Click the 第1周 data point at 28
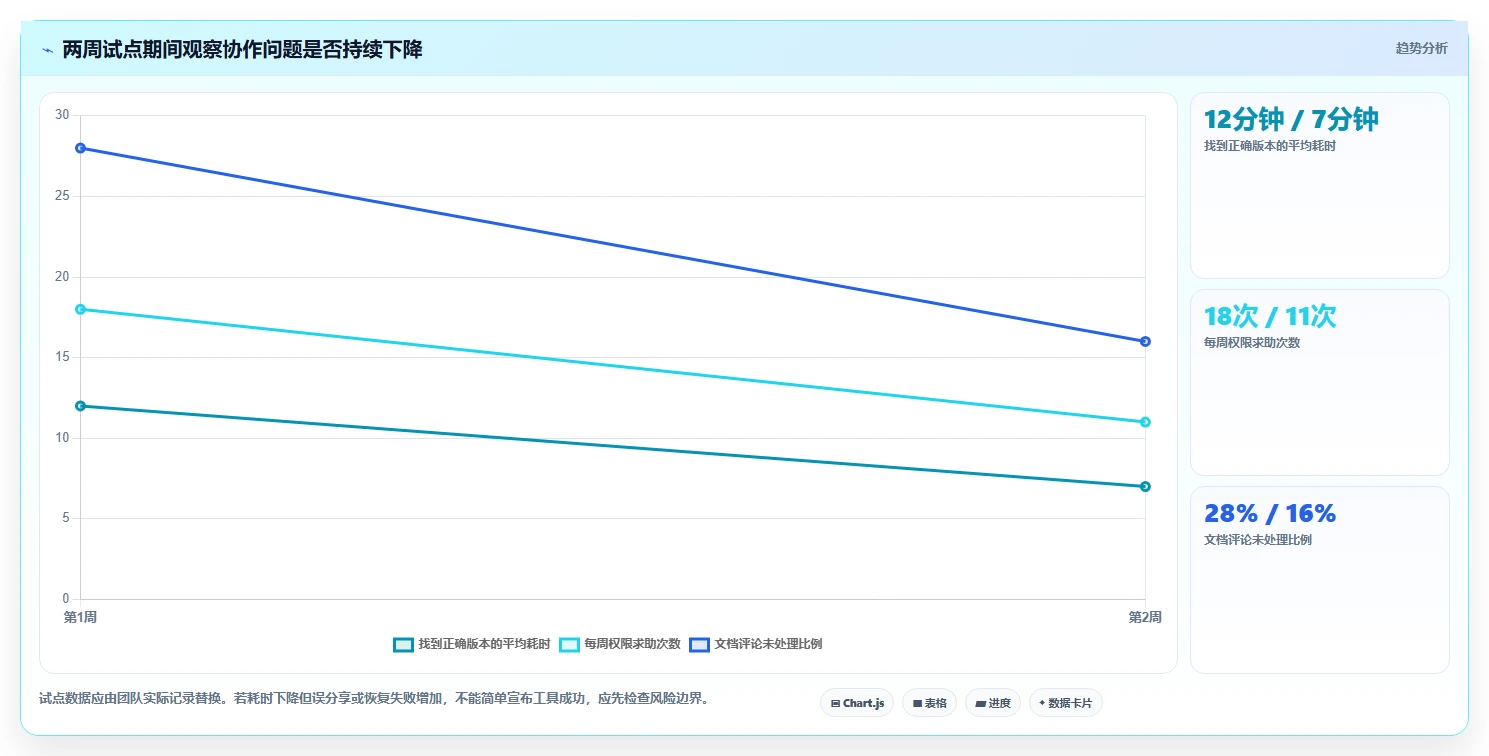 (80, 148)
